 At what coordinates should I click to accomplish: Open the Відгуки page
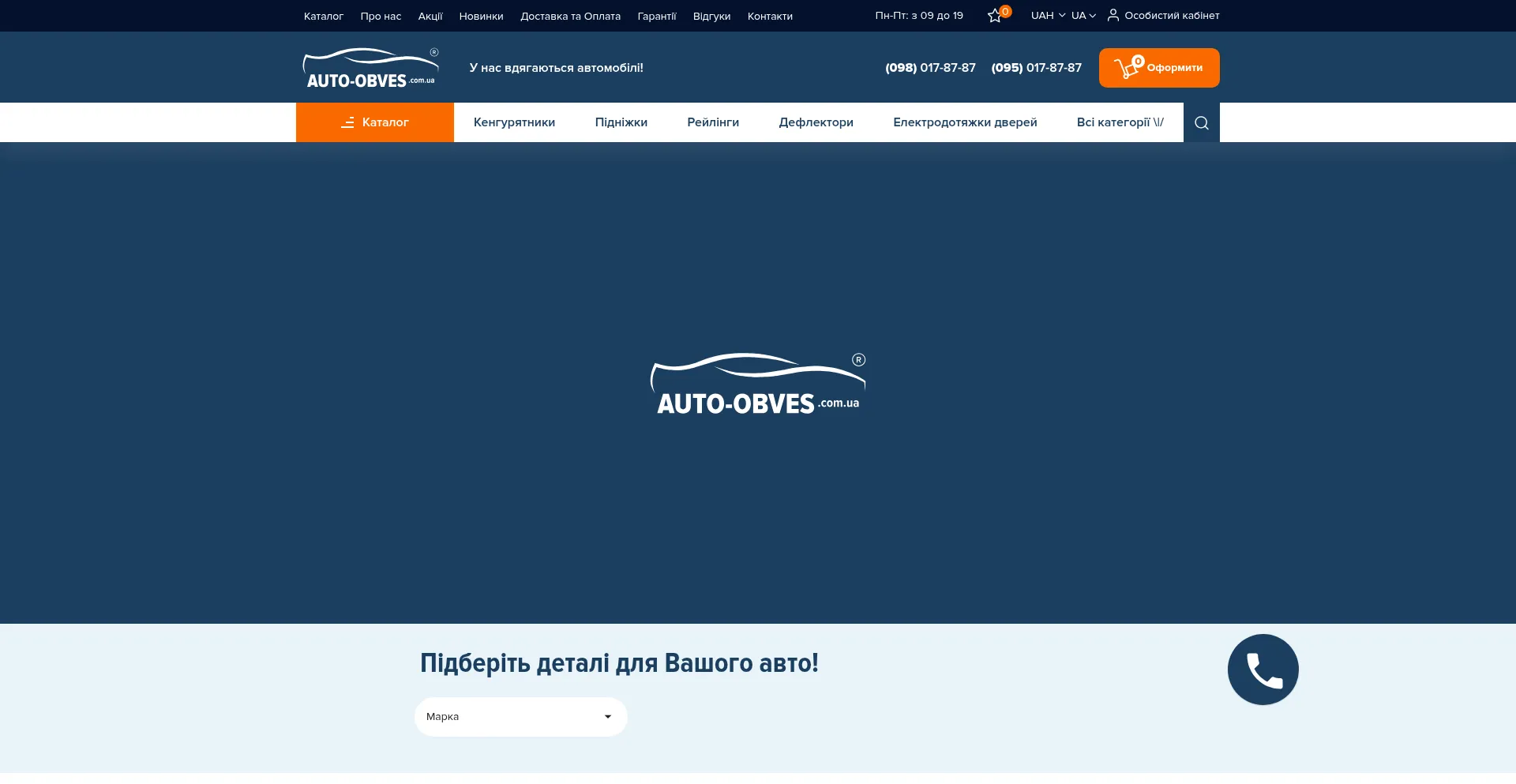[711, 17]
